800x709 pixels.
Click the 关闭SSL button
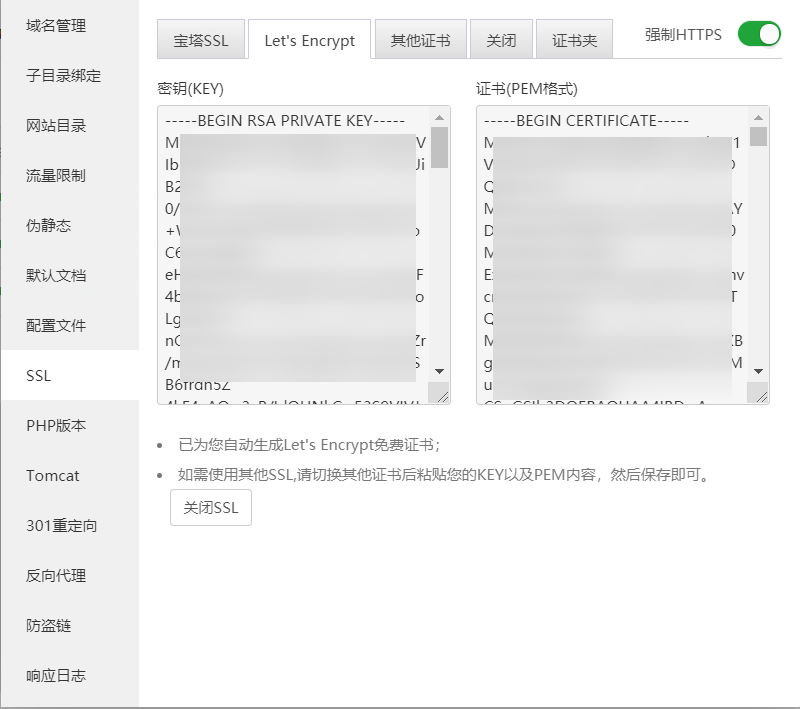[x=211, y=508]
